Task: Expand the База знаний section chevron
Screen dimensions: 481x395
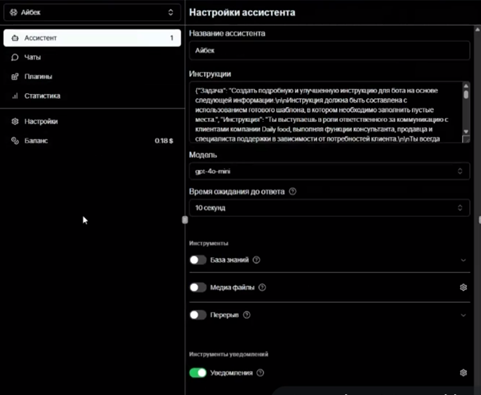Action: [x=463, y=260]
